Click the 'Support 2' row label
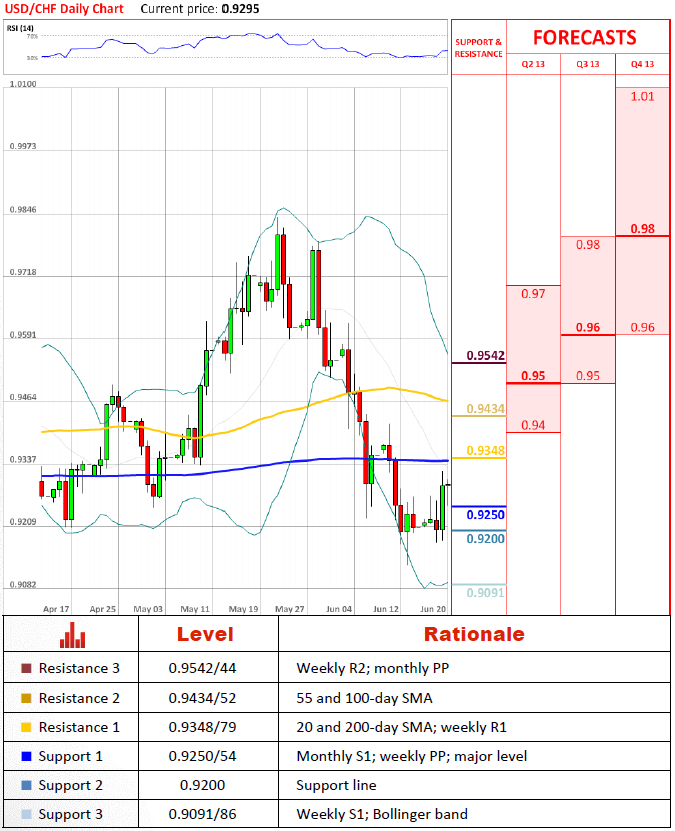Viewport: 675px width, 831px height. click(70, 785)
